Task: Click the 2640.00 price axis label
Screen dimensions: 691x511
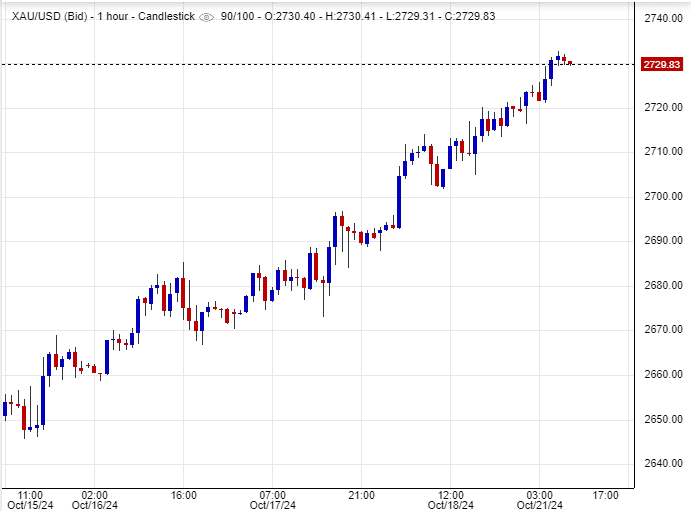Action: pyautogui.click(x=662, y=464)
